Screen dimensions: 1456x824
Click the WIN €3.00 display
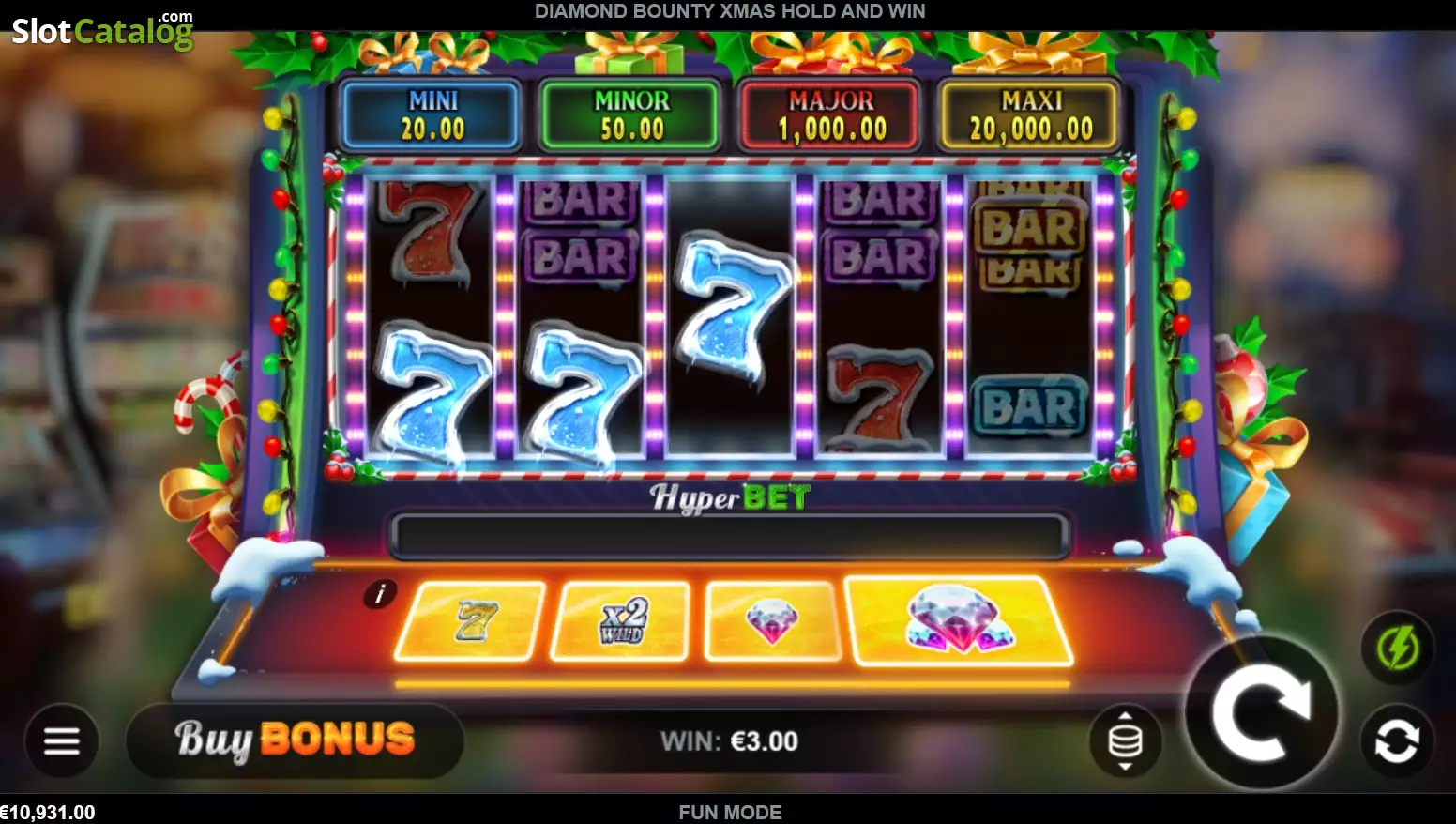(x=729, y=741)
